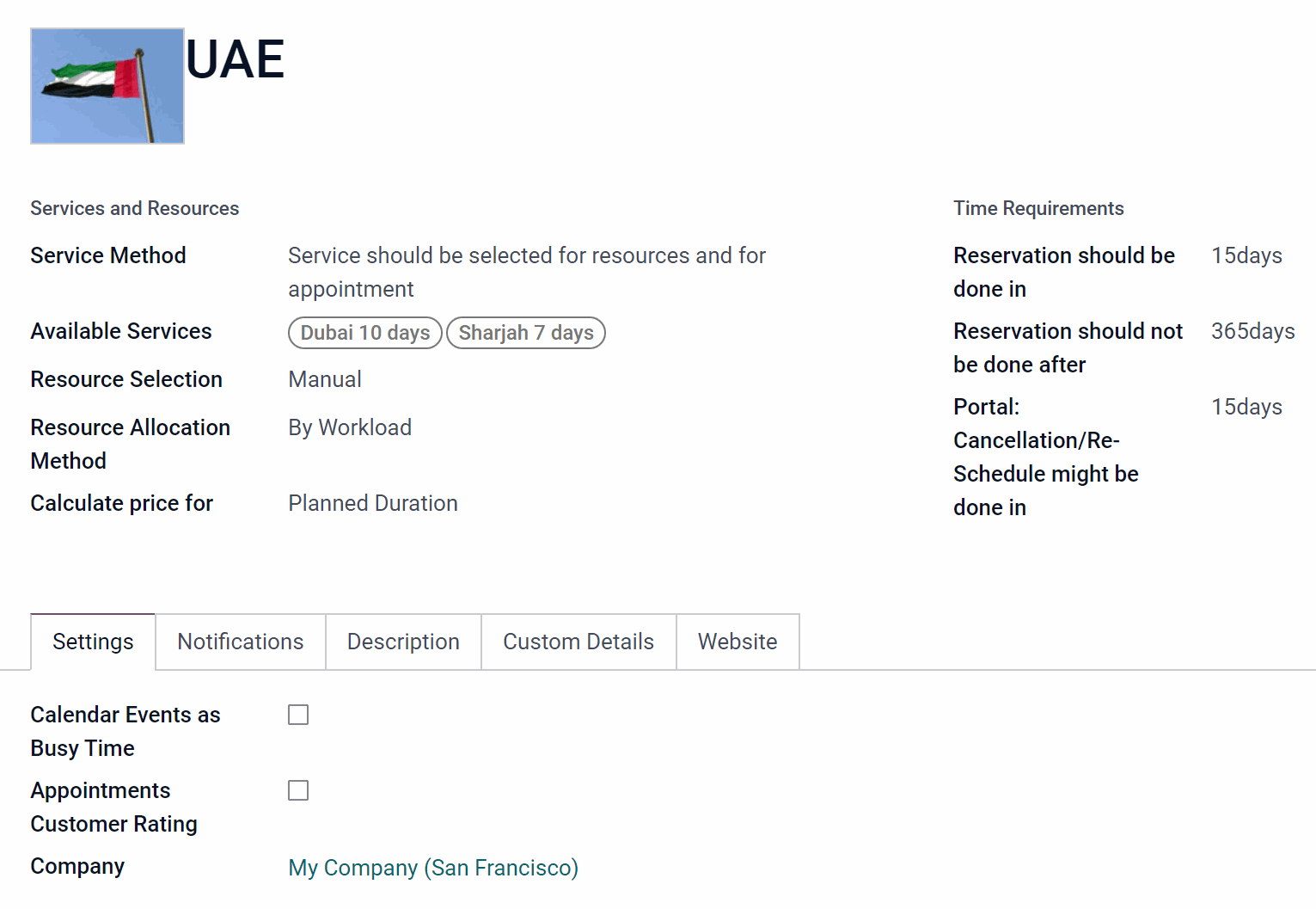Open the Description tab
The image size is (1316, 909).
point(403,642)
